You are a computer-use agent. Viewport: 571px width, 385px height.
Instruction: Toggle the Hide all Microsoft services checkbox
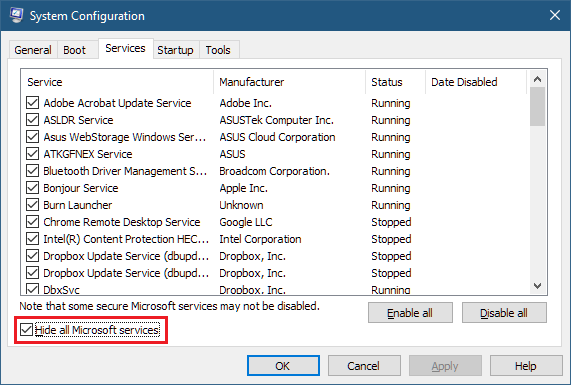[26, 330]
